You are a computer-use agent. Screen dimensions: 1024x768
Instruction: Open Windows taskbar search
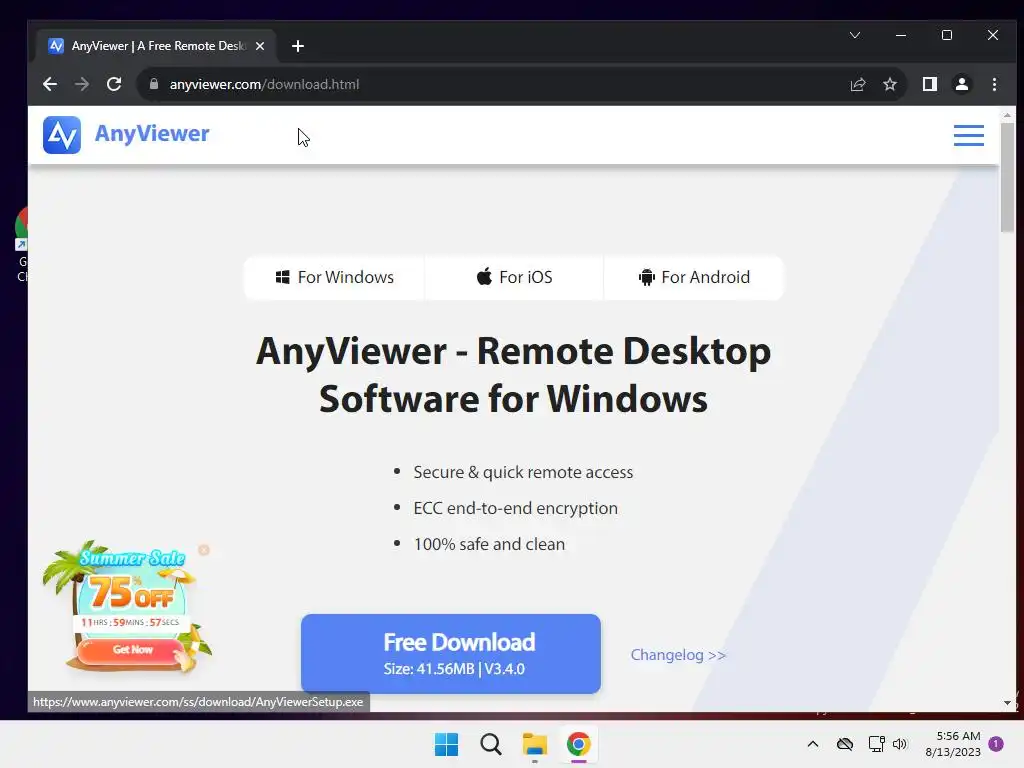click(x=490, y=744)
